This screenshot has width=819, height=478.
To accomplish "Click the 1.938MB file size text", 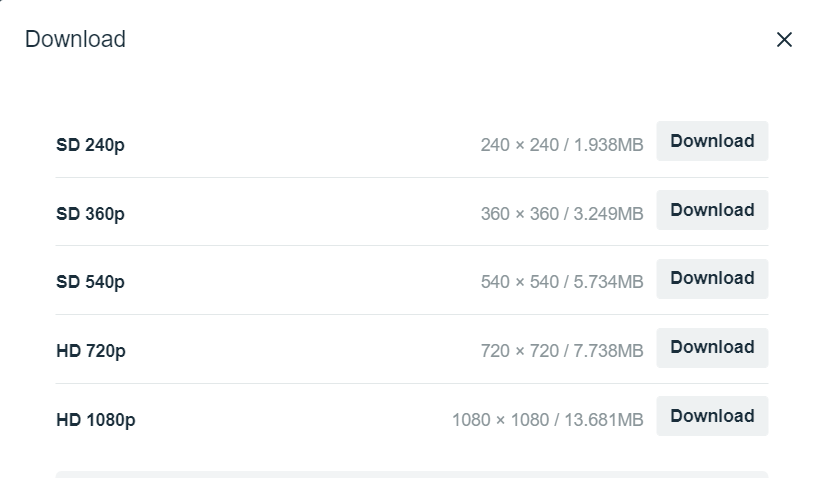I will pos(608,145).
